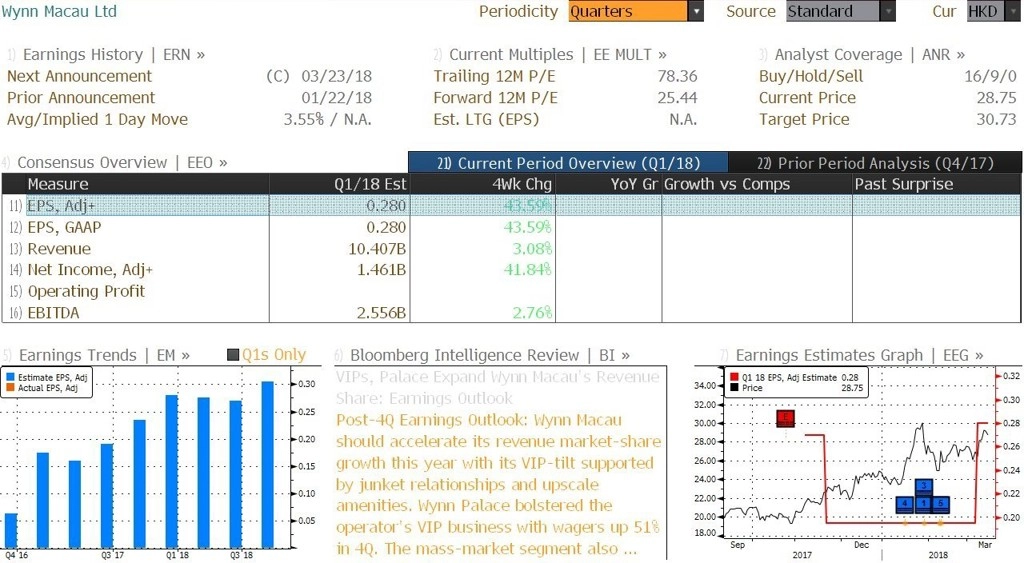Select the EPS, Adj+ row
This screenshot has width=1024, height=563.
(511, 205)
